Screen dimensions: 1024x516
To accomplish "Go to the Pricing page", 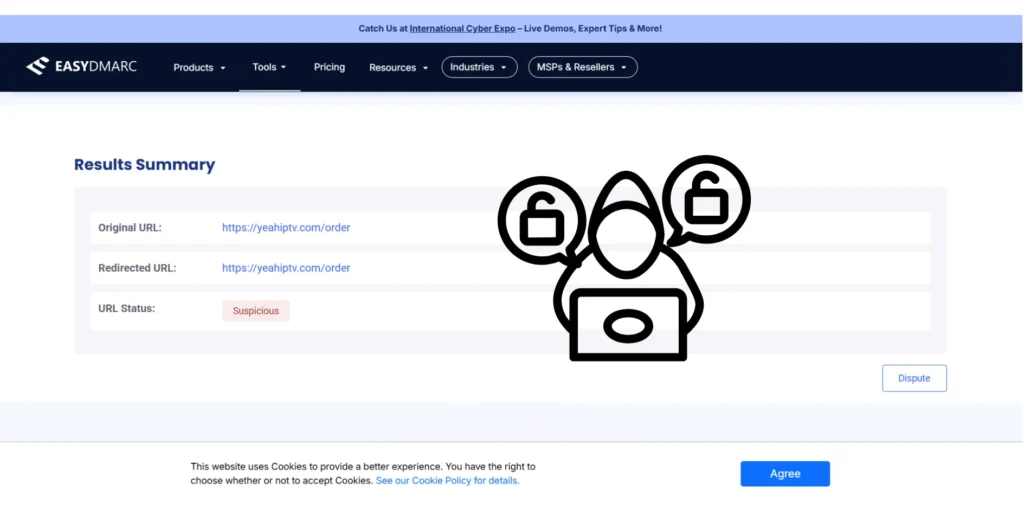I will [x=329, y=67].
